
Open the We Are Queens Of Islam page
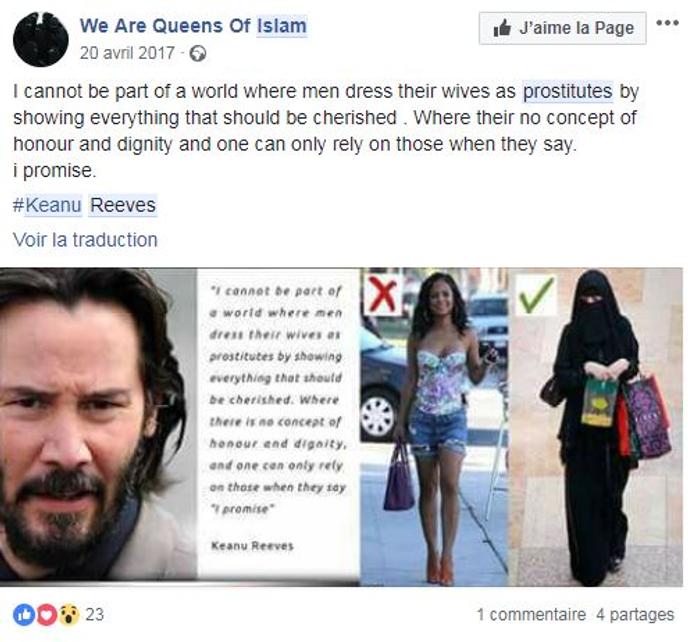(193, 25)
